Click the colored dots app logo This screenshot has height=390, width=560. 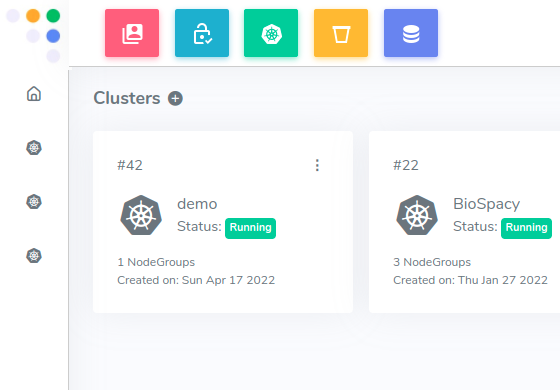point(33,36)
